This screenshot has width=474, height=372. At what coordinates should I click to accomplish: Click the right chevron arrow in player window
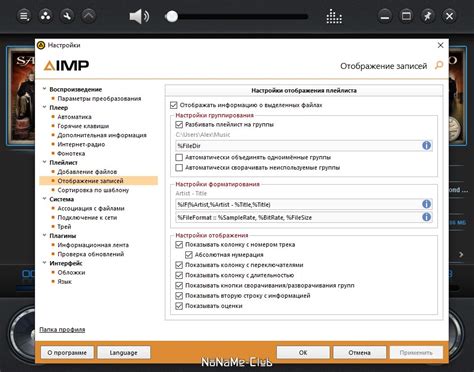pos(461,255)
